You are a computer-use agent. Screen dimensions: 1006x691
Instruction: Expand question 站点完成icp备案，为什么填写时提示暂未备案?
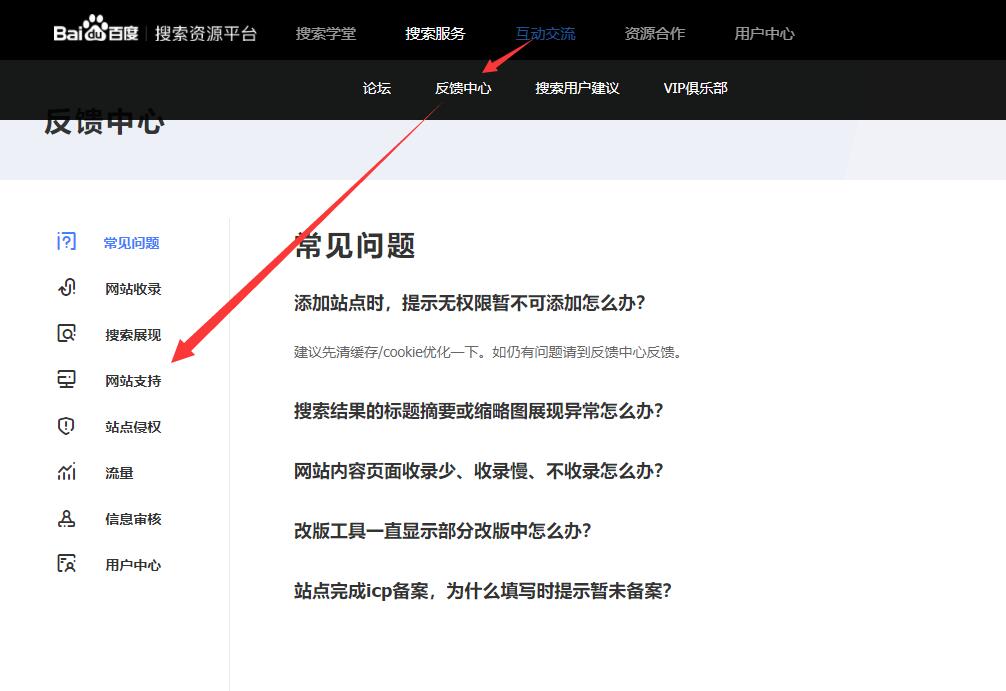483,590
